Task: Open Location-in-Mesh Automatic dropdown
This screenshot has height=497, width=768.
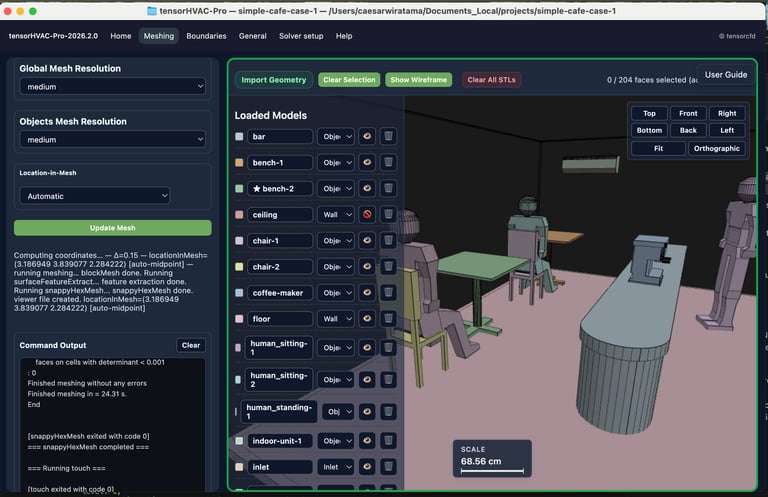Action: pos(95,196)
